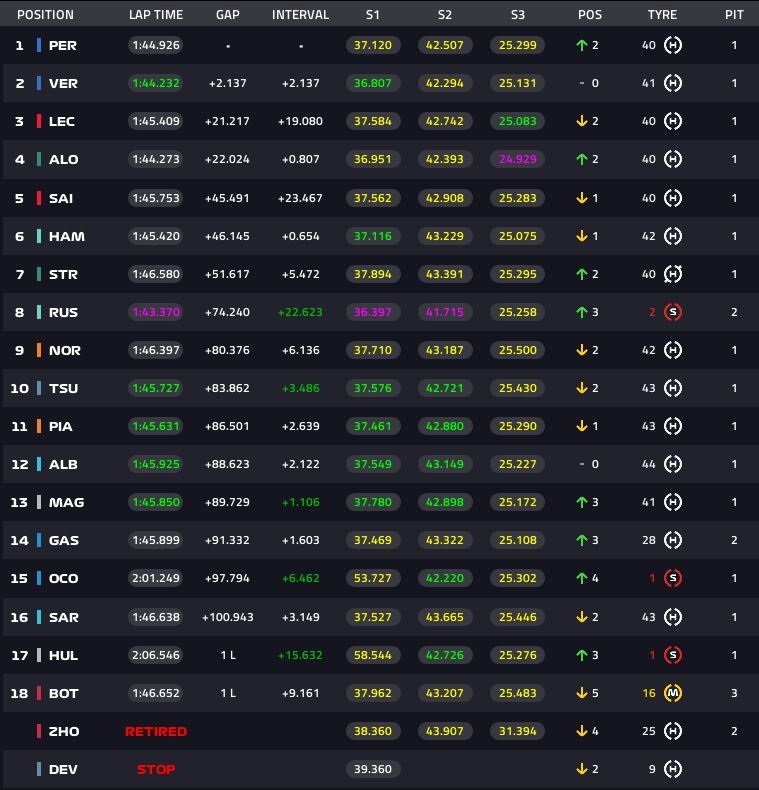This screenshot has width=759, height=790.
Task: Click the soft tyre icon for HUL
Action: point(673,655)
